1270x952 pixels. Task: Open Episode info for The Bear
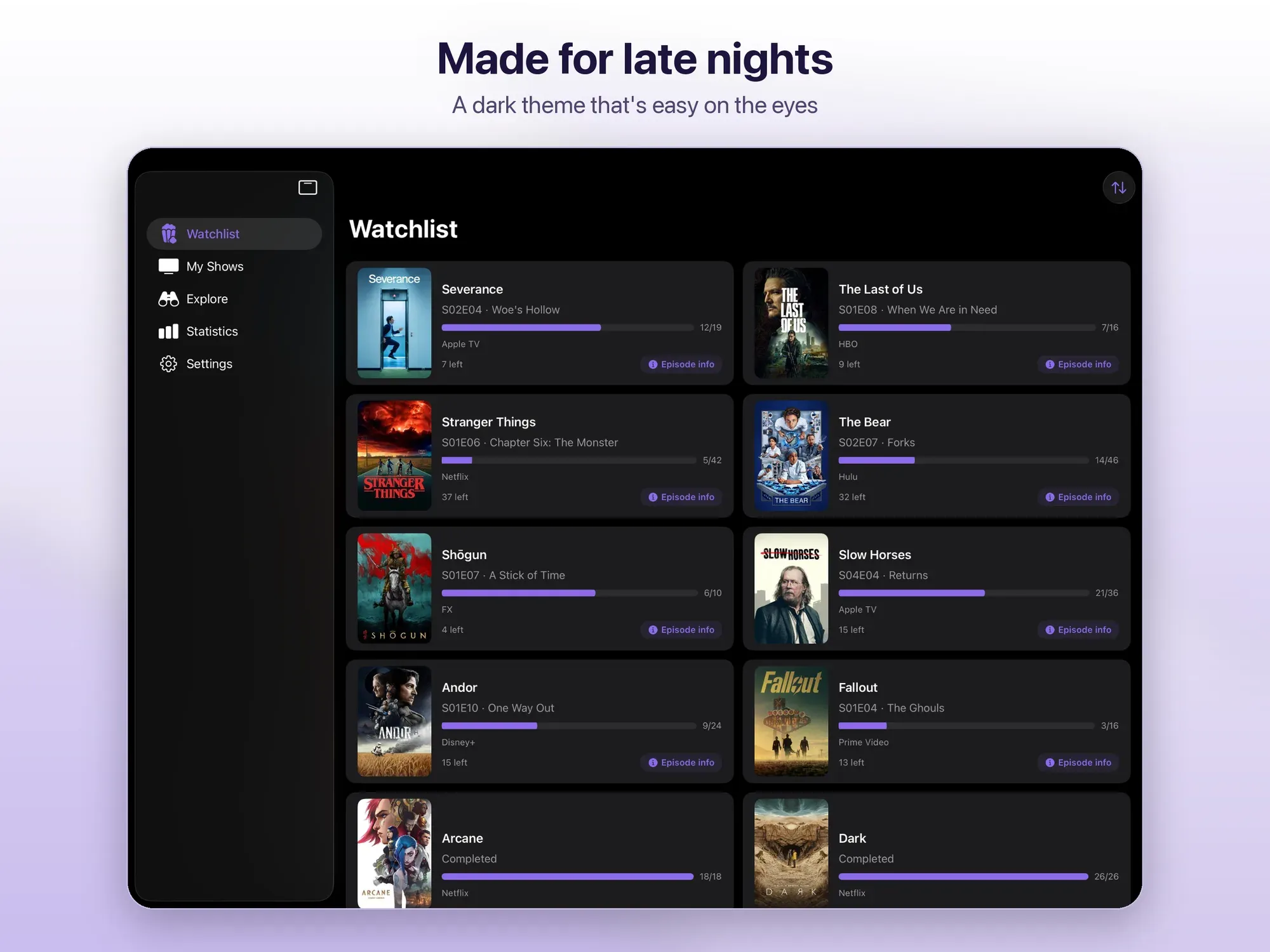(1078, 497)
